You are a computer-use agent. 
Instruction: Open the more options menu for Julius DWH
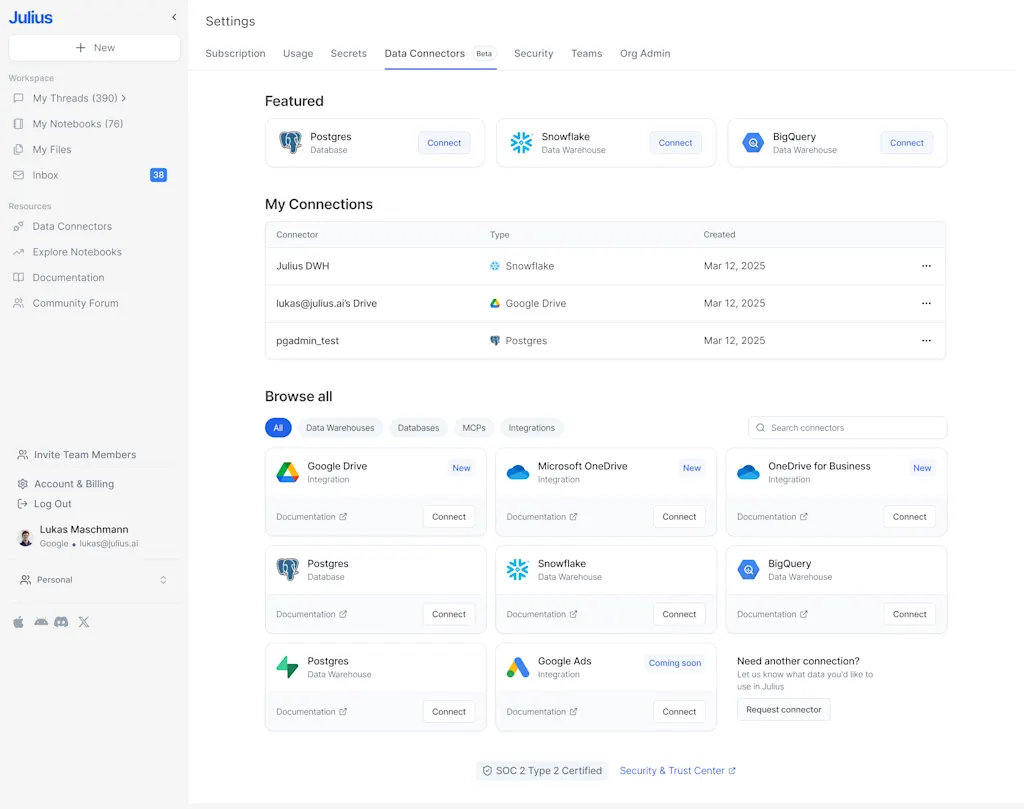(x=926, y=266)
